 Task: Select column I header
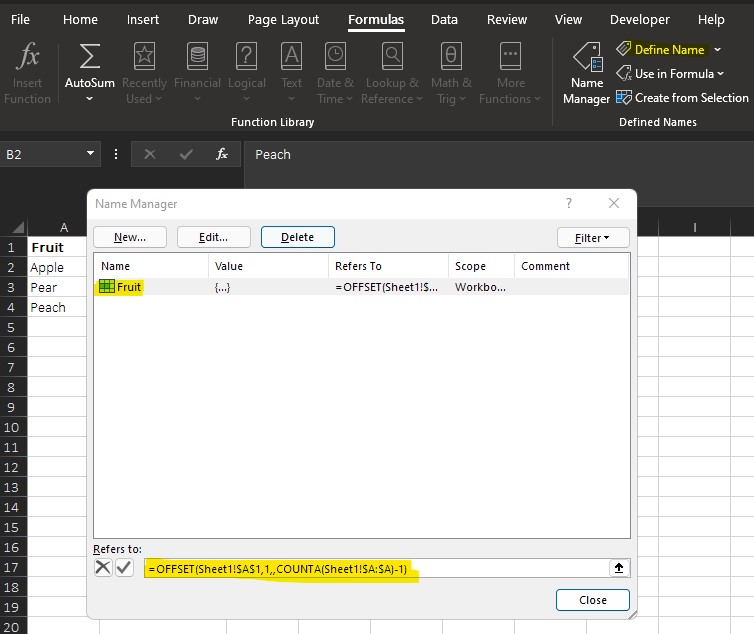coord(694,227)
